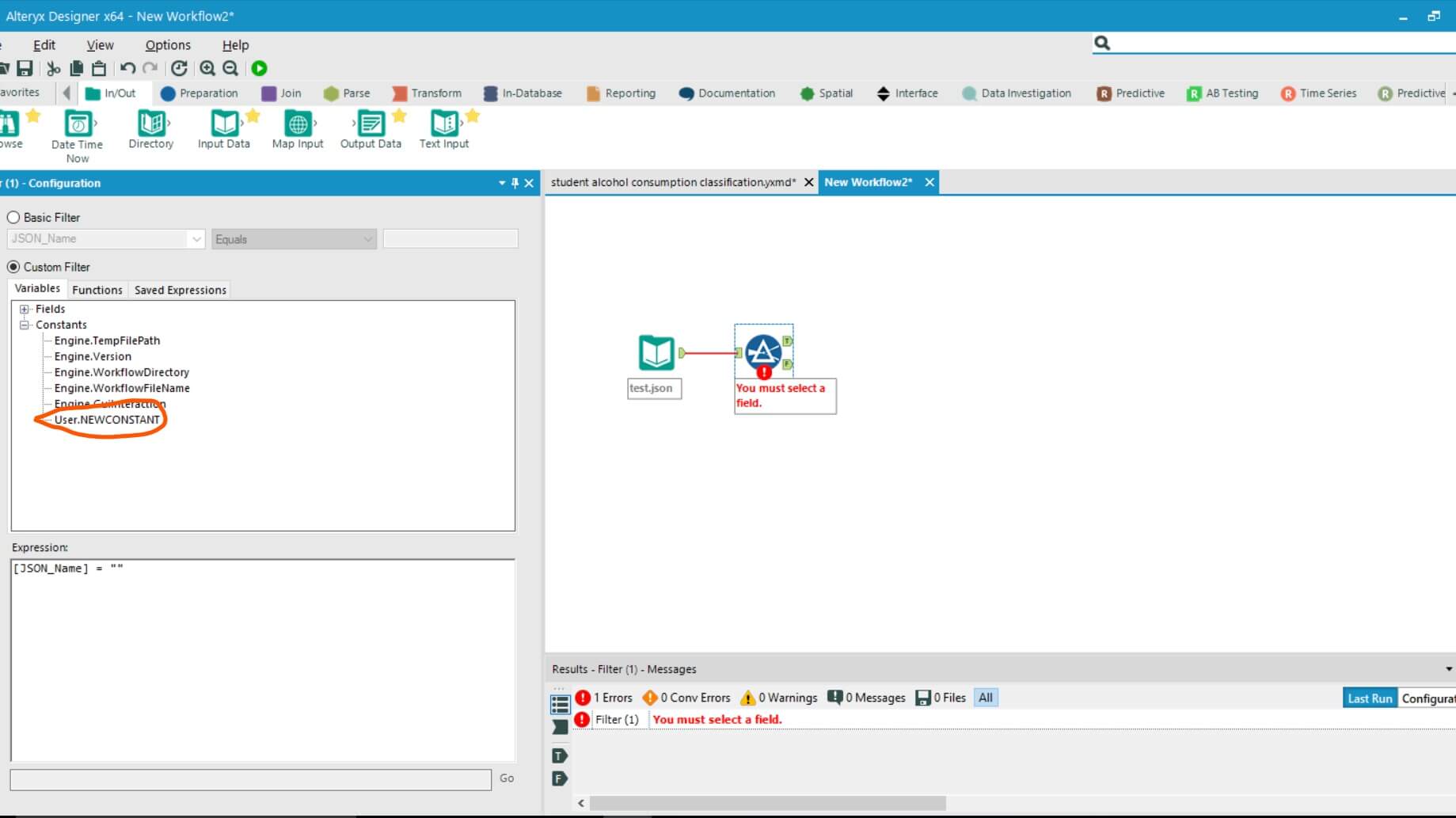Open the Configuration panel dropdown arrow
This screenshot has height=818, width=1456.
click(x=502, y=183)
